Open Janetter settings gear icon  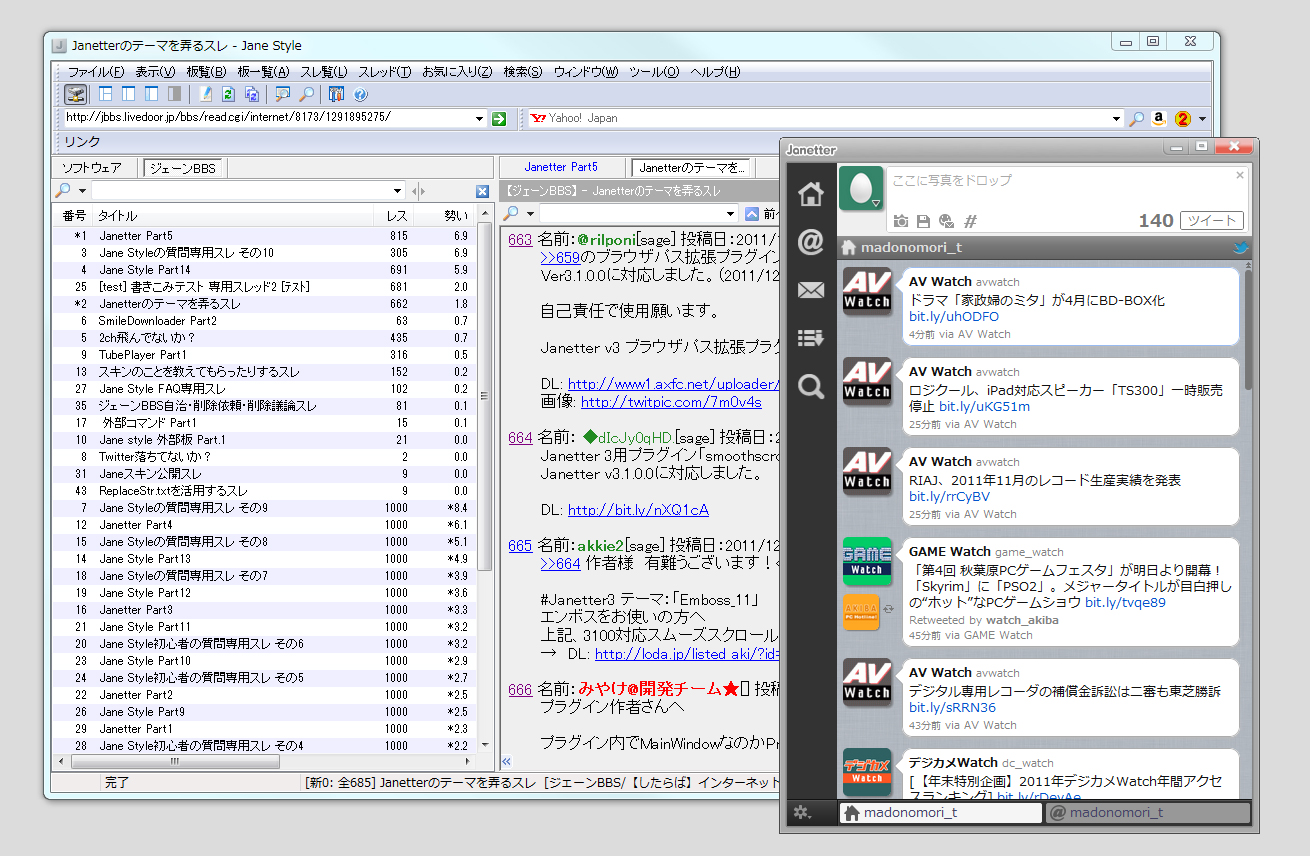(x=800, y=813)
